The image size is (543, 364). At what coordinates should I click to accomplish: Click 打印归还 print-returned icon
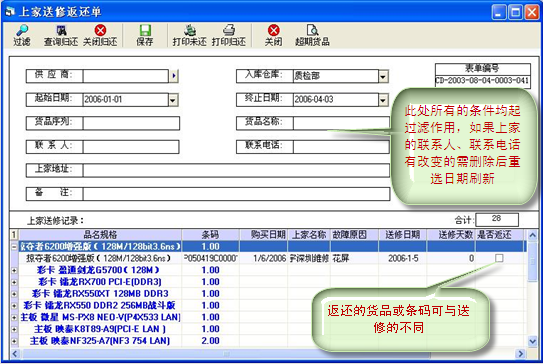pos(229,35)
